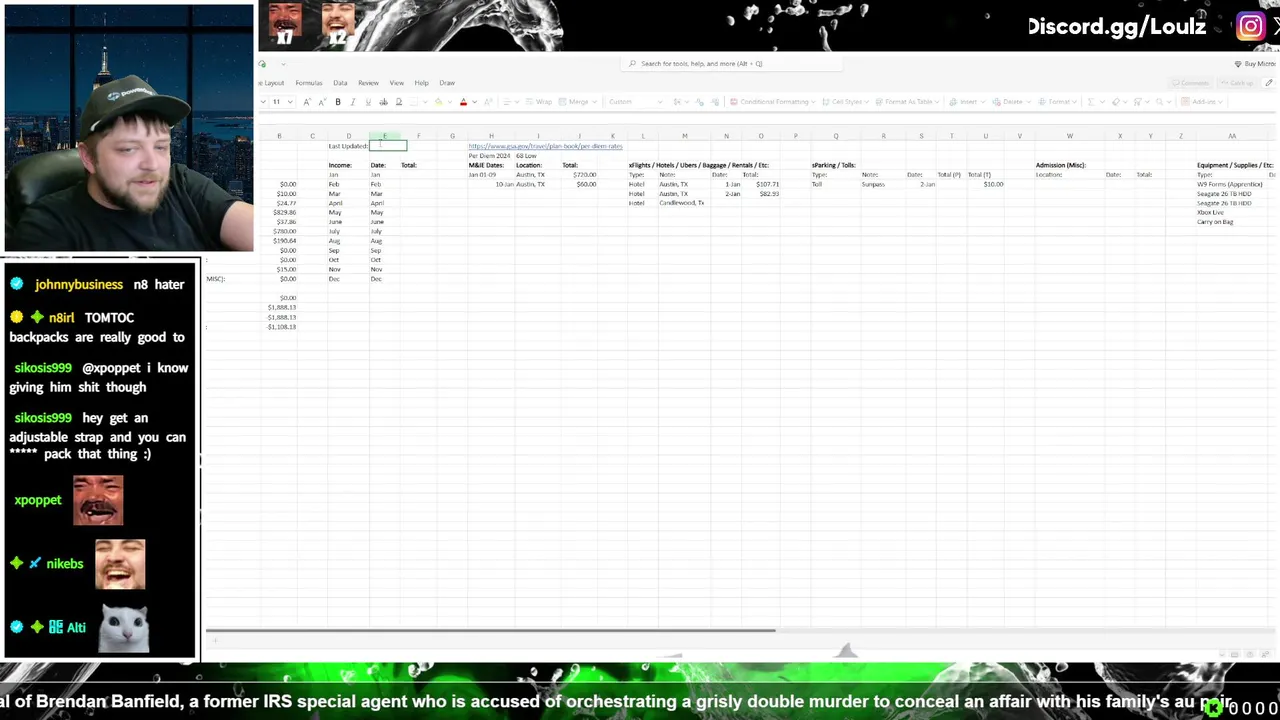The image size is (1280, 720).
Task: Toggle Bold formatting in the ribbon
Action: (338, 102)
